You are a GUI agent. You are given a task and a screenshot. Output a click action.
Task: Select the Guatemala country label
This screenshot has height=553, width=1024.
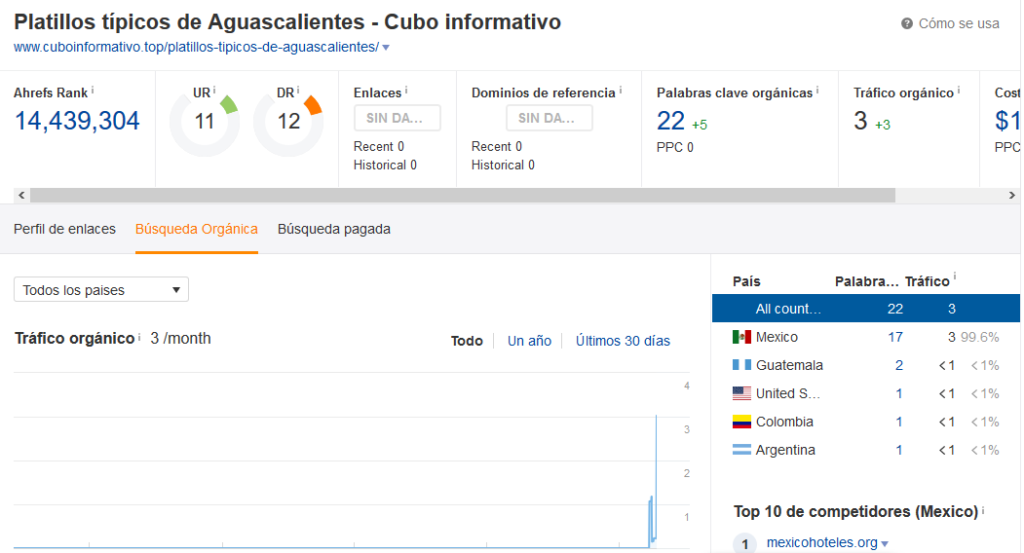coord(789,365)
